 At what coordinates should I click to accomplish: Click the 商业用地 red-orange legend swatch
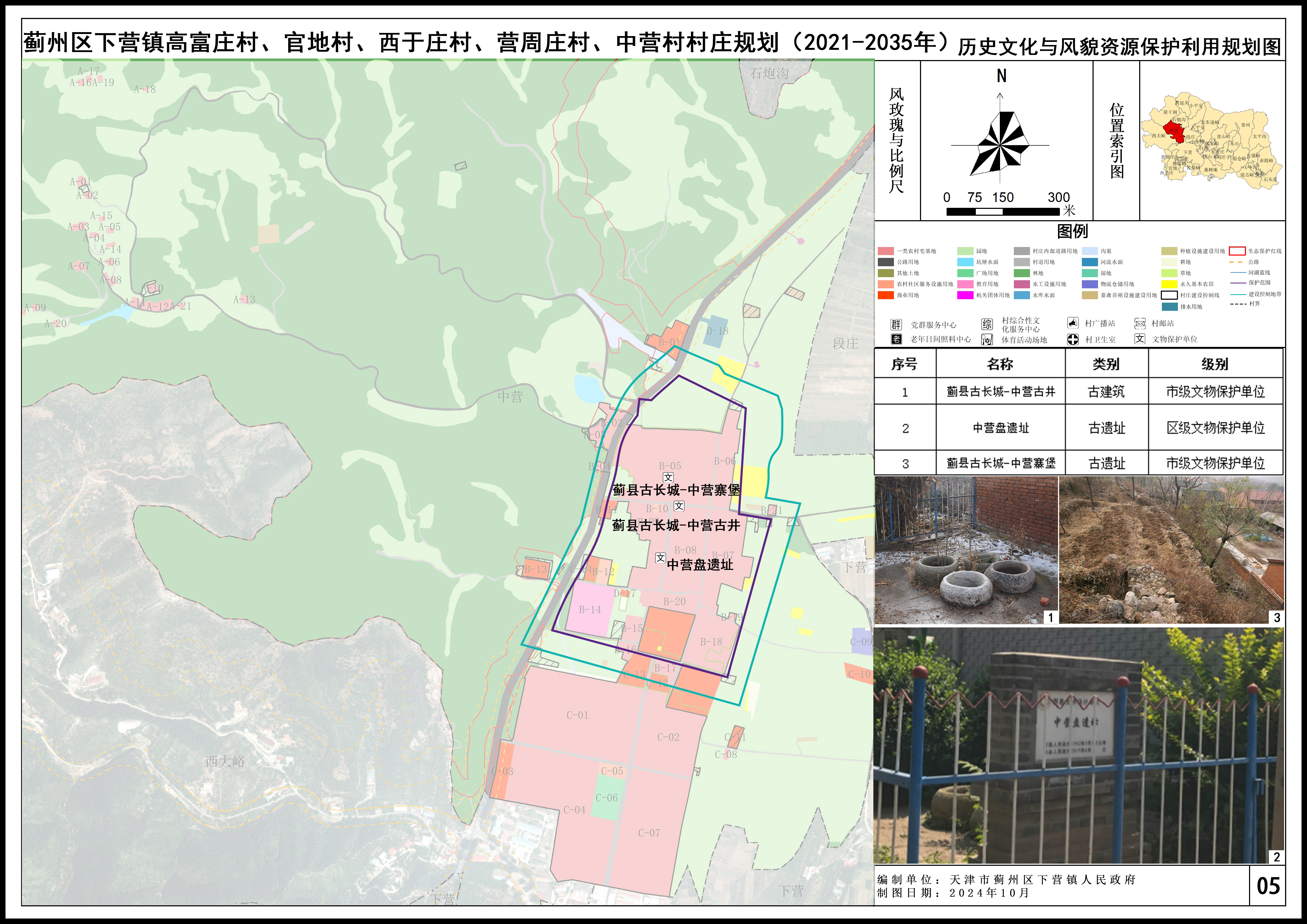point(885,295)
